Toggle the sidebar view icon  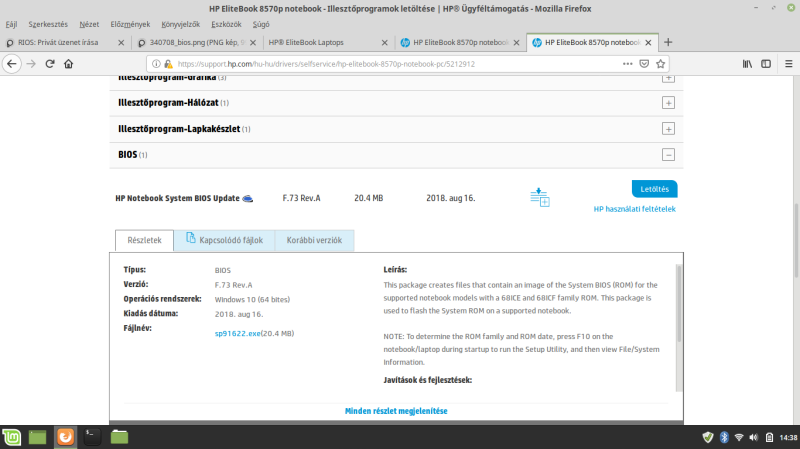tap(766, 64)
